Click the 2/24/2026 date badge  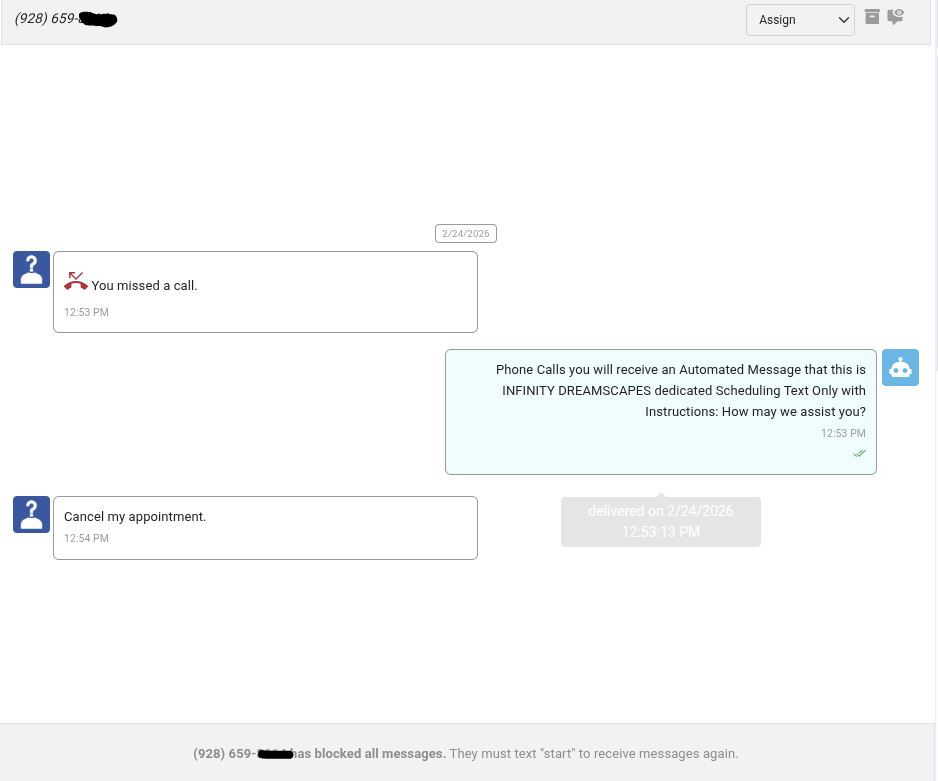coord(465,234)
